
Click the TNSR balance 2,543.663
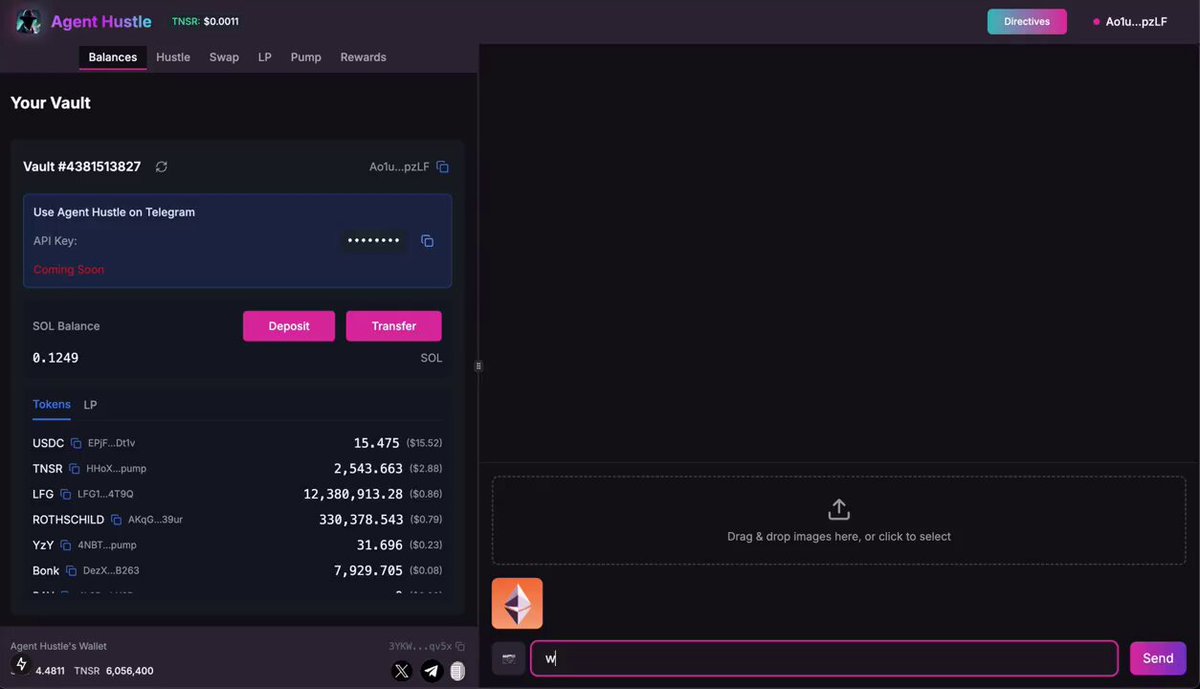(x=368, y=469)
